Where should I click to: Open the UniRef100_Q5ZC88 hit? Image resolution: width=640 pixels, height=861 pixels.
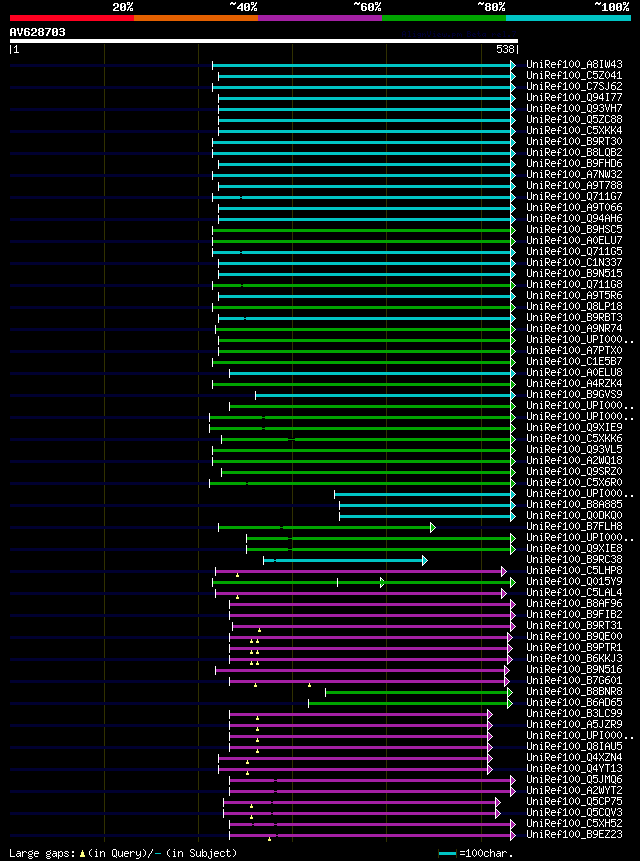pyautogui.click(x=574, y=120)
